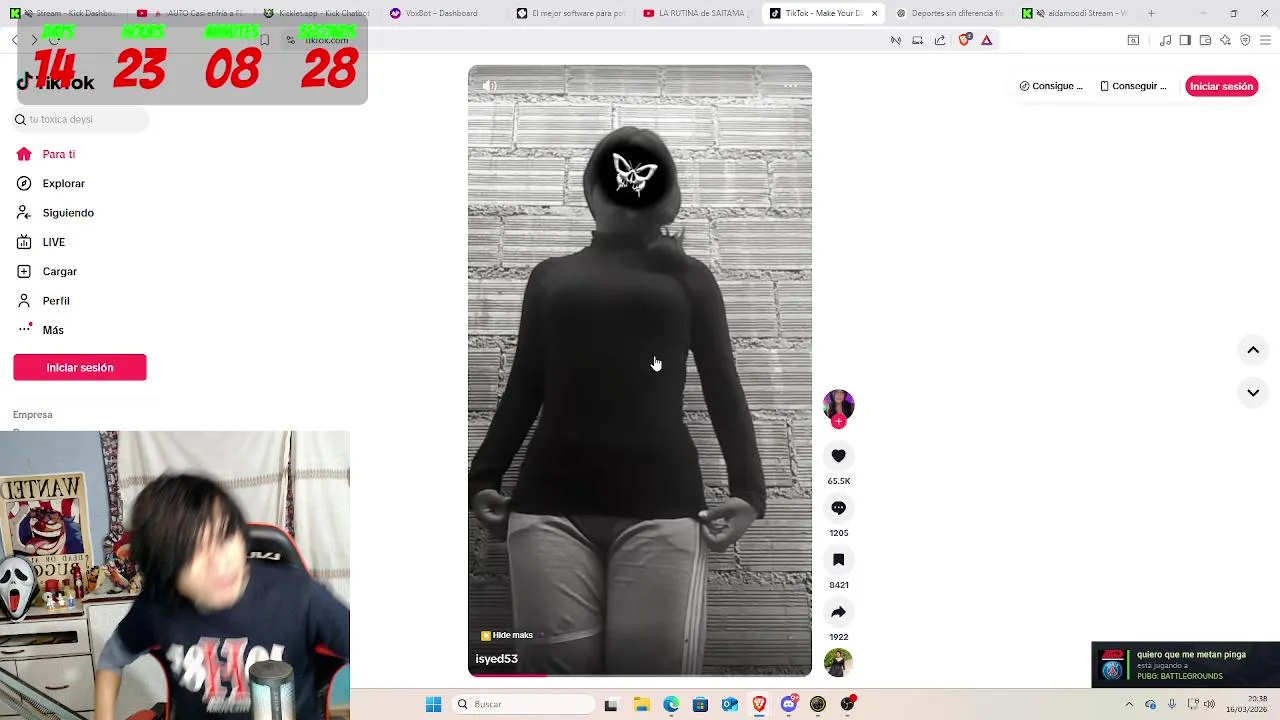Toggle the video mute speaker icon
1280x720 pixels.
[489, 86]
